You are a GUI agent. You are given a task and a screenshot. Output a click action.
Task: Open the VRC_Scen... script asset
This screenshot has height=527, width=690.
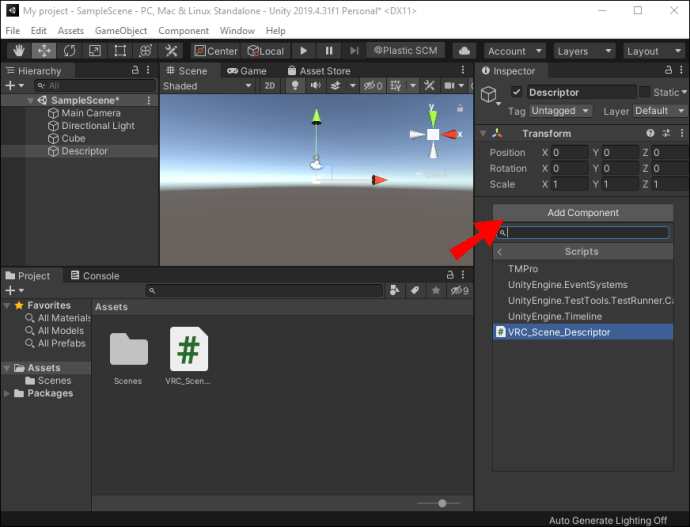click(x=188, y=355)
